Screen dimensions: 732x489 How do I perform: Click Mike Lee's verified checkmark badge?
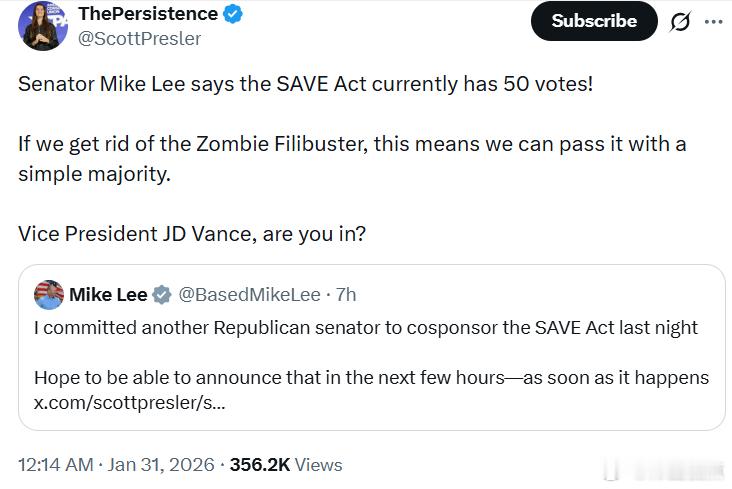[162, 294]
